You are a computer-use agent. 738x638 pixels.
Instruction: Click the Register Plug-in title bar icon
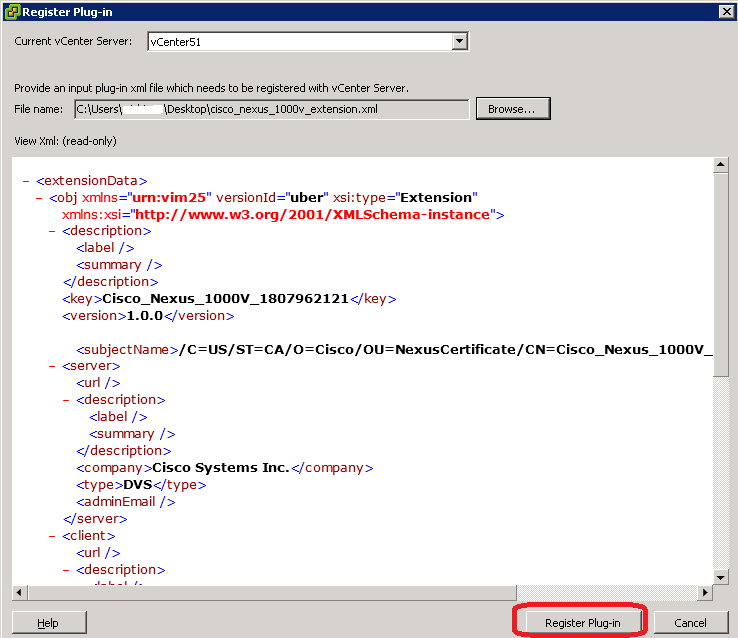pos(12,12)
